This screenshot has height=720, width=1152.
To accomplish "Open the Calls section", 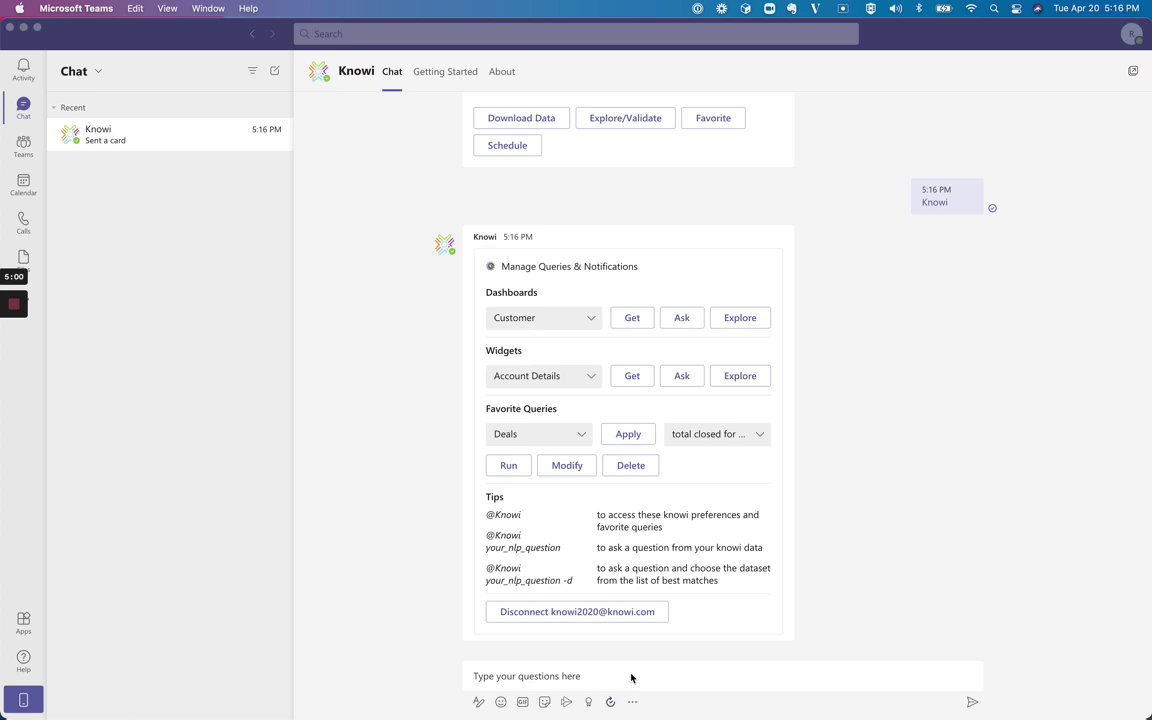I will [x=24, y=223].
